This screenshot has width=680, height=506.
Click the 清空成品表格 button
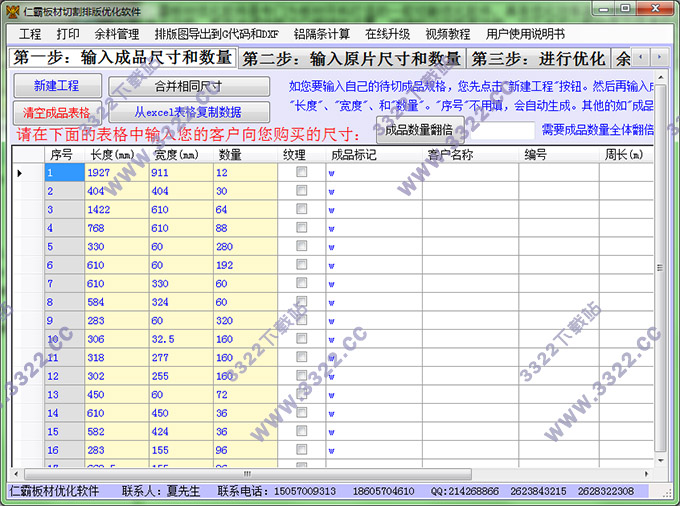[x=57, y=113]
